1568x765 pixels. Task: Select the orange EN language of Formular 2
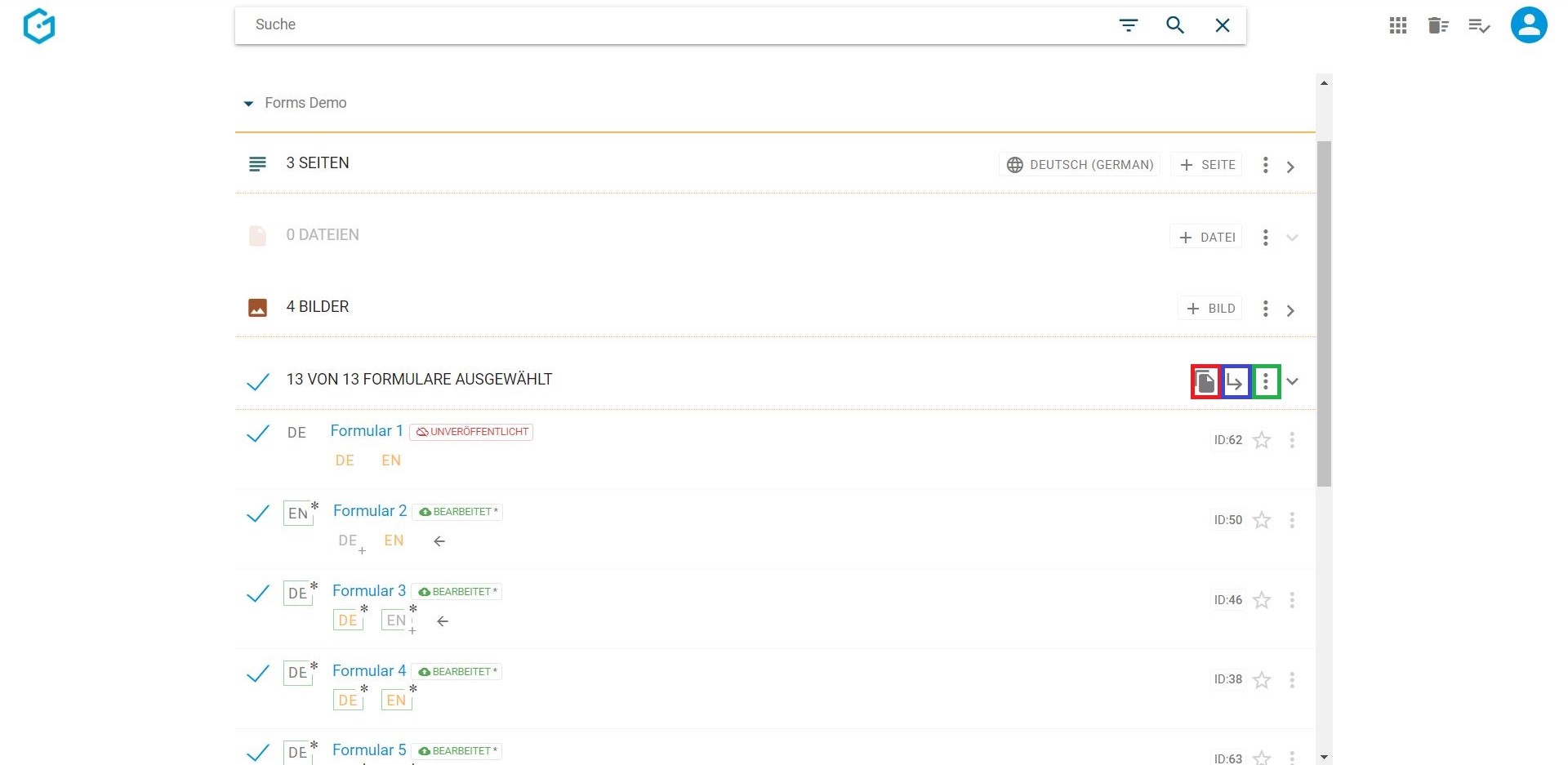coord(394,540)
